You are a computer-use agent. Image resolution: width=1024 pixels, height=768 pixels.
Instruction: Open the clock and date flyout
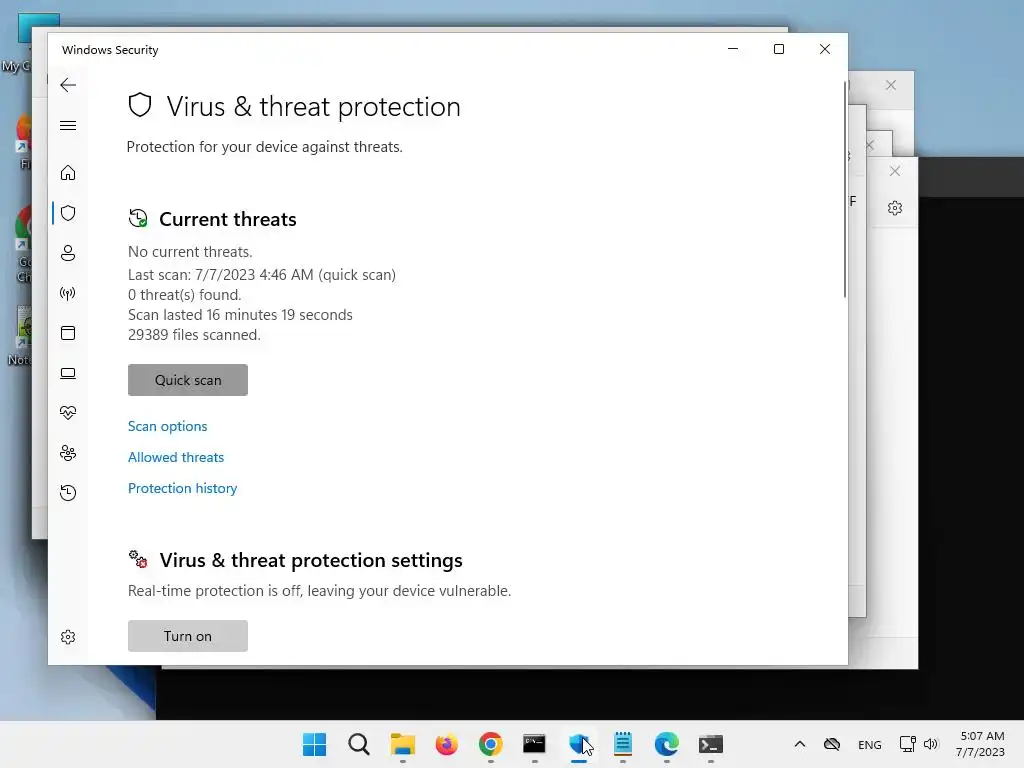pos(981,744)
